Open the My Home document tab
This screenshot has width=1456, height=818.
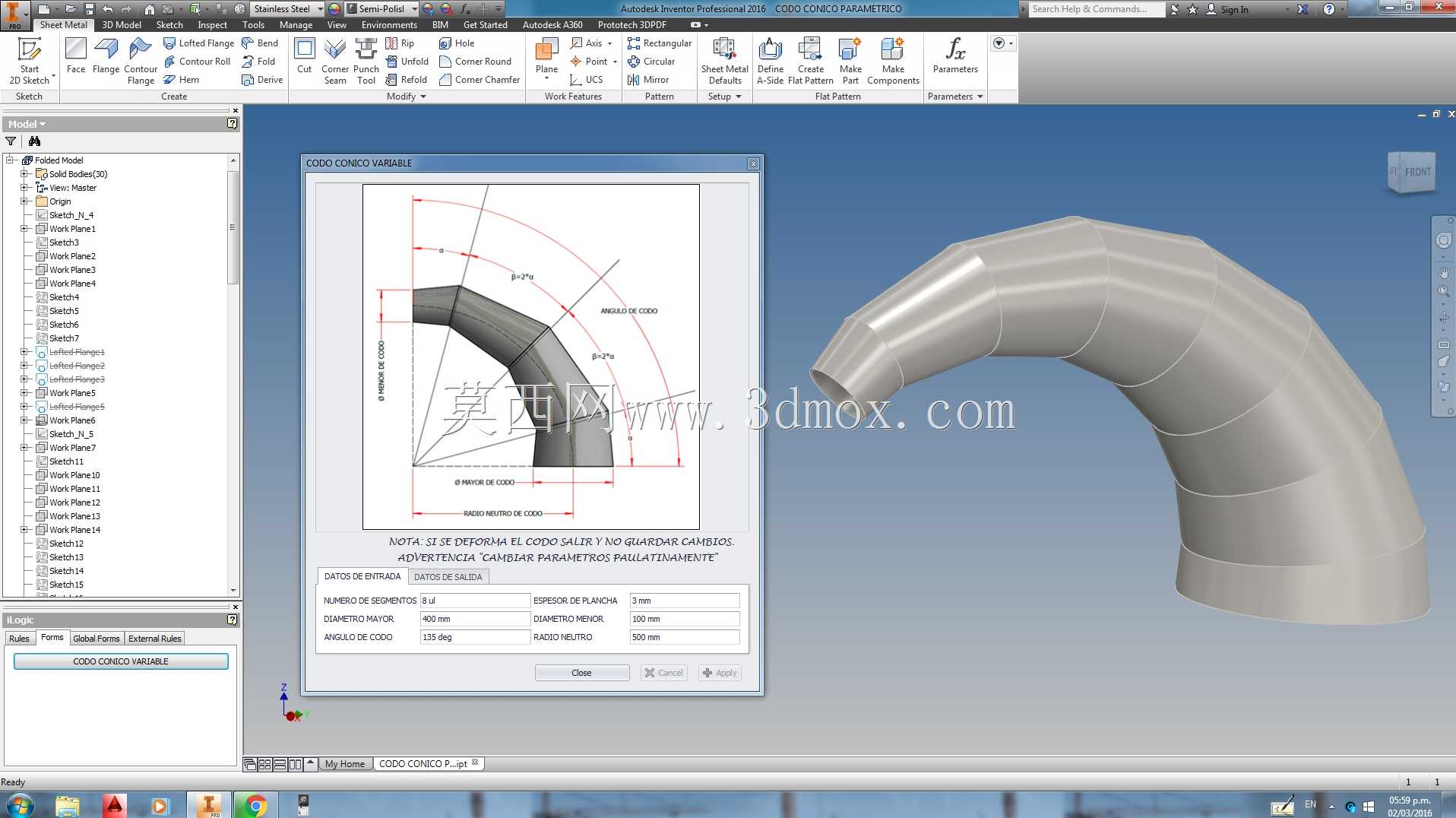(x=344, y=764)
